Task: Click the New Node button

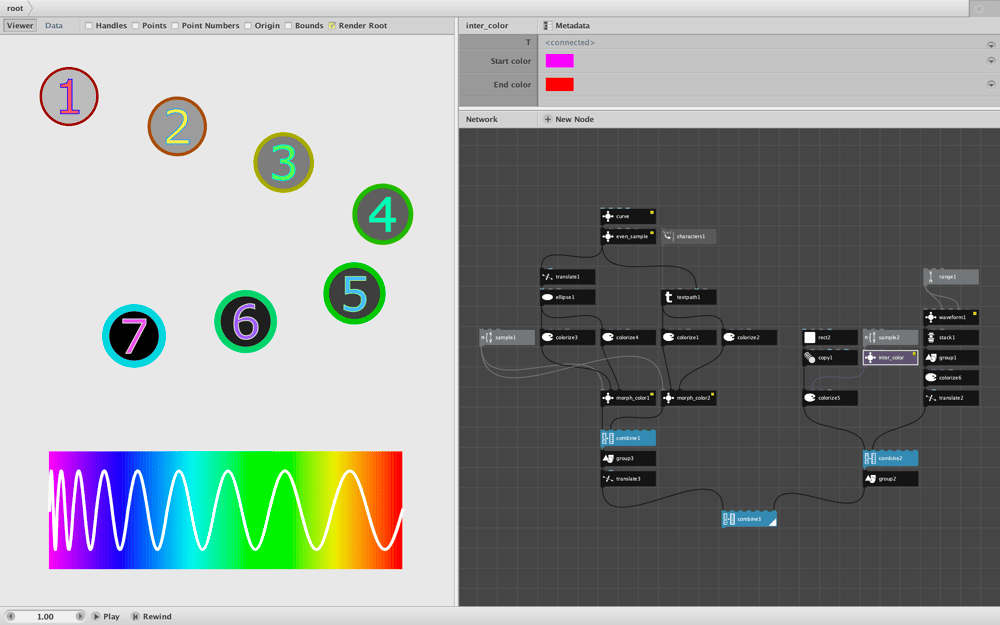Action: tap(568, 119)
